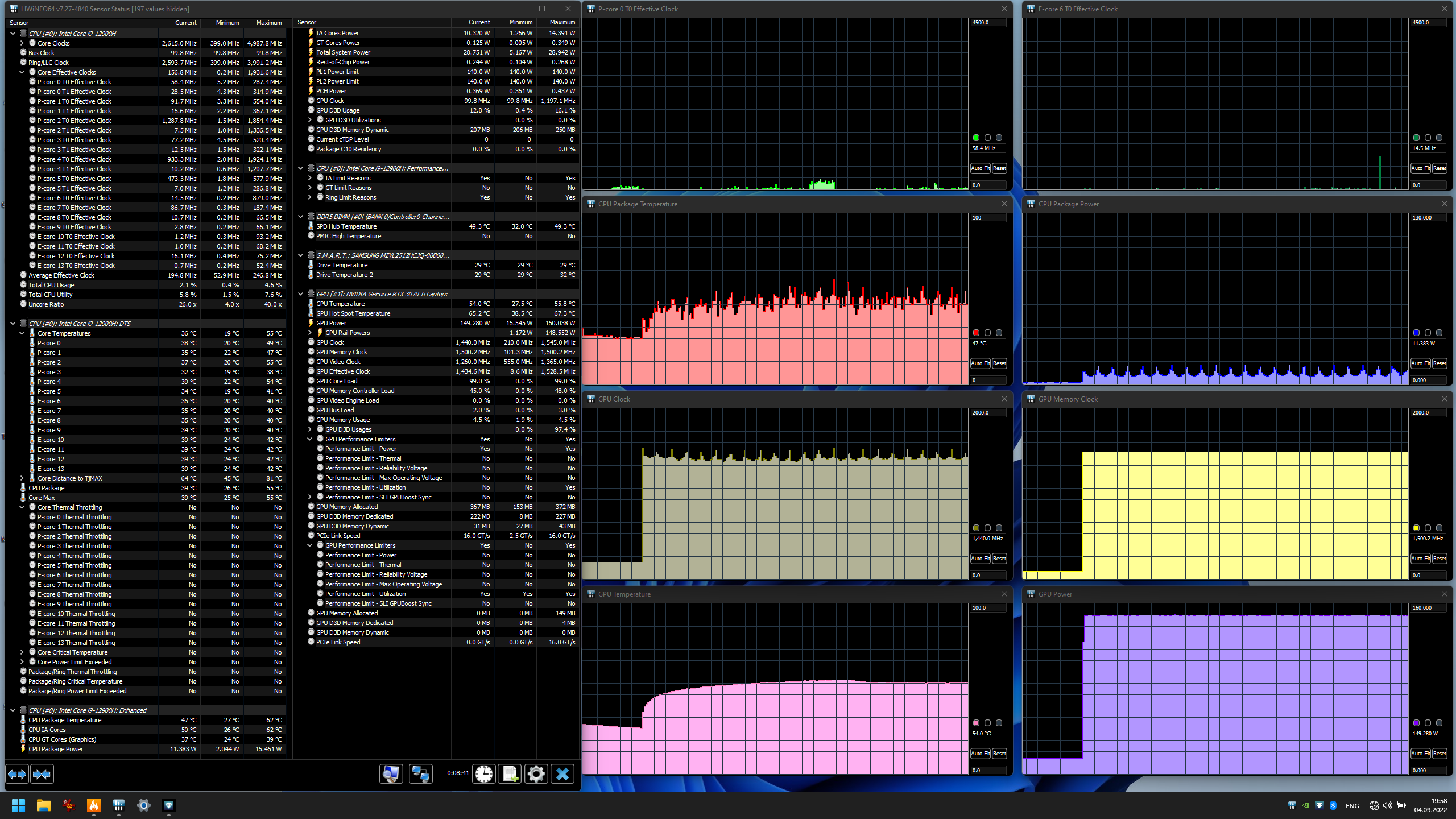Select second radio in GPU Clock graph
1456x819 pixels.
(988, 528)
